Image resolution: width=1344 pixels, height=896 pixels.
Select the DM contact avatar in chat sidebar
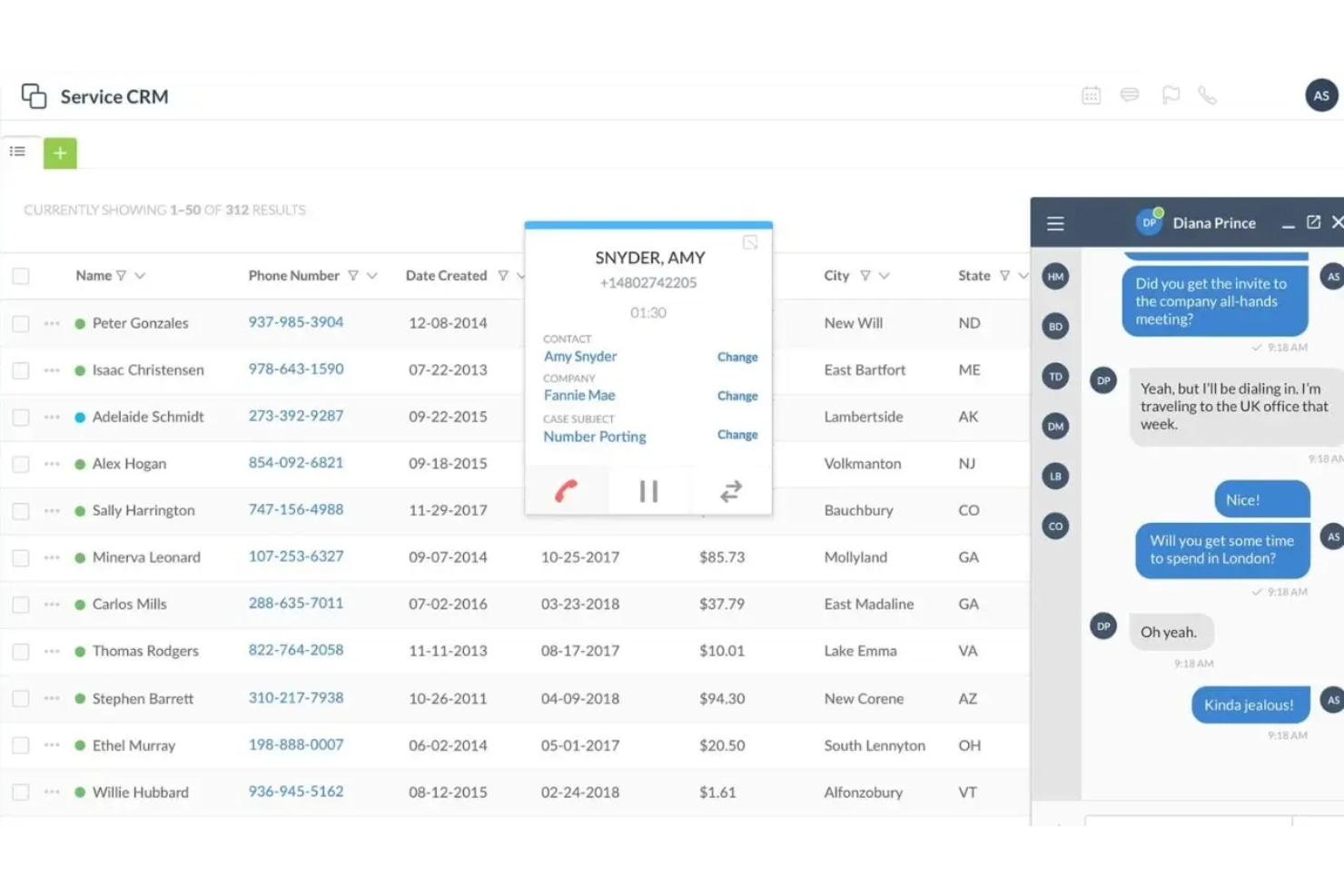coord(1055,427)
